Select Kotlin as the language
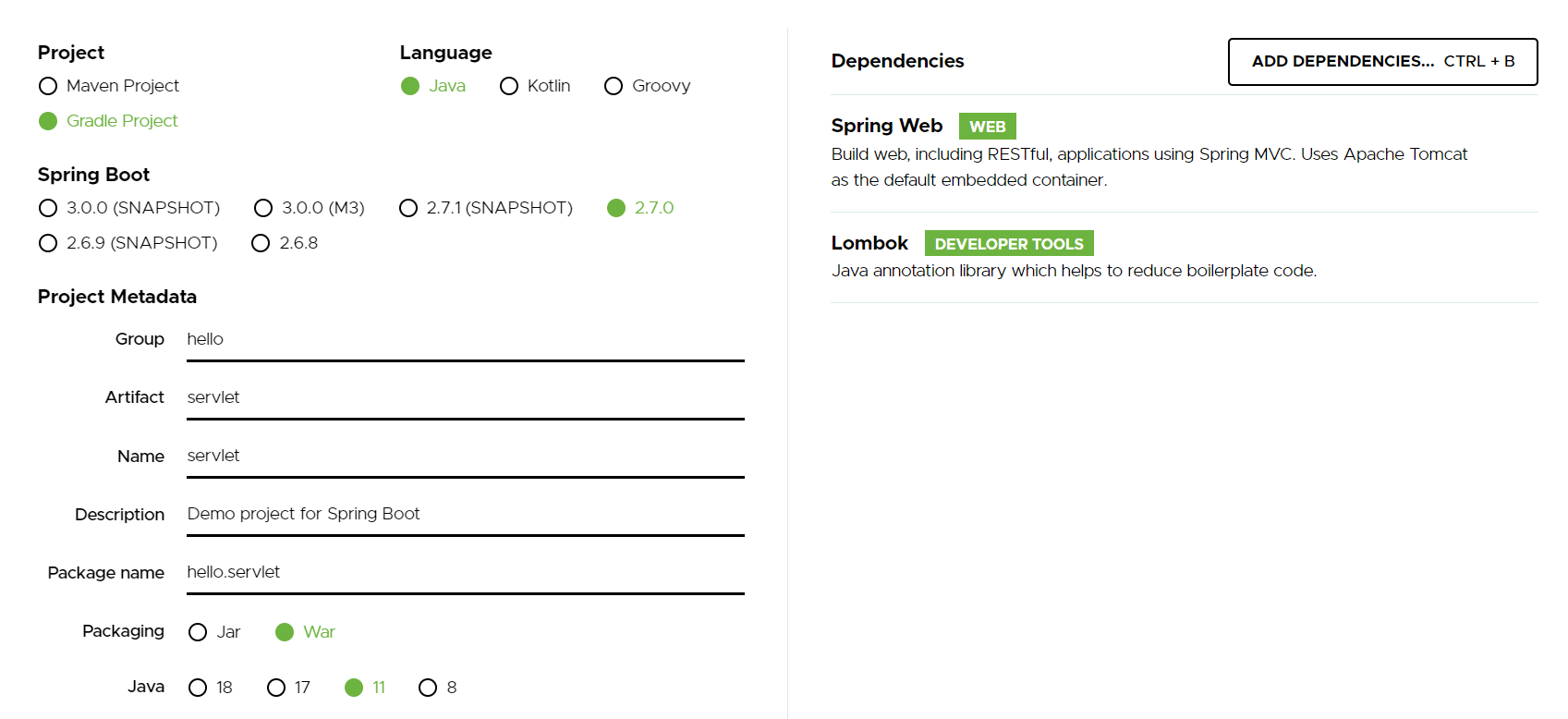 click(x=535, y=86)
